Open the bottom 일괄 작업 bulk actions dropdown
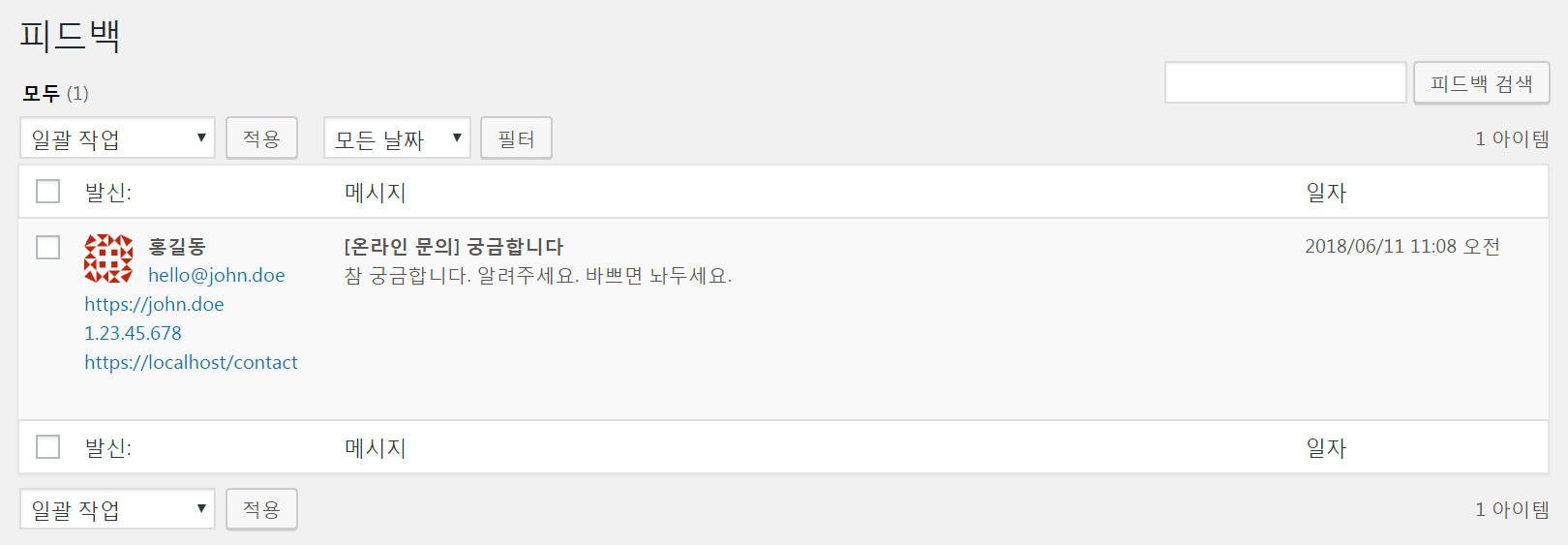 117,509
